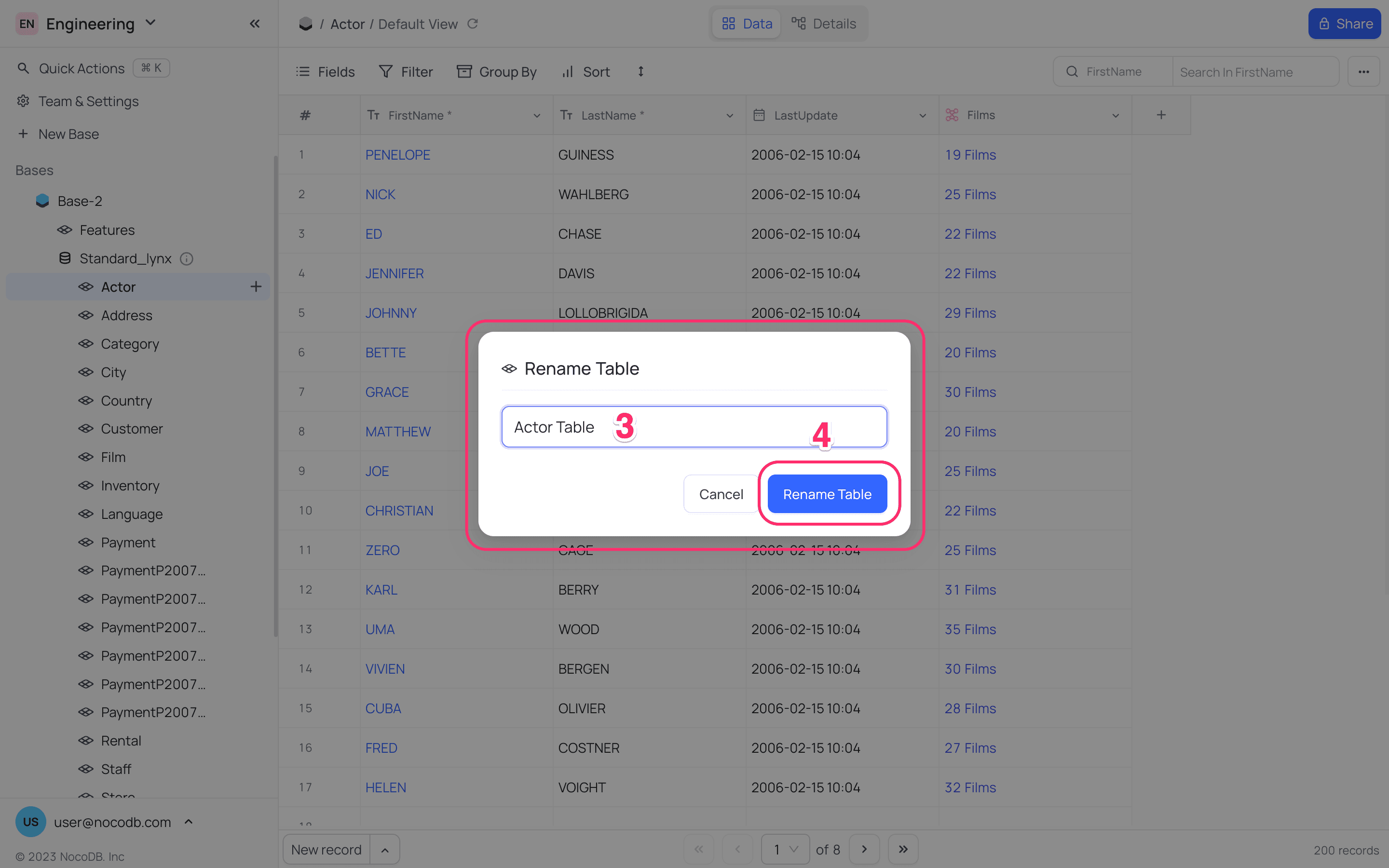Click the plus icon on Actor row
This screenshot has height=868, width=1389.
click(x=256, y=286)
